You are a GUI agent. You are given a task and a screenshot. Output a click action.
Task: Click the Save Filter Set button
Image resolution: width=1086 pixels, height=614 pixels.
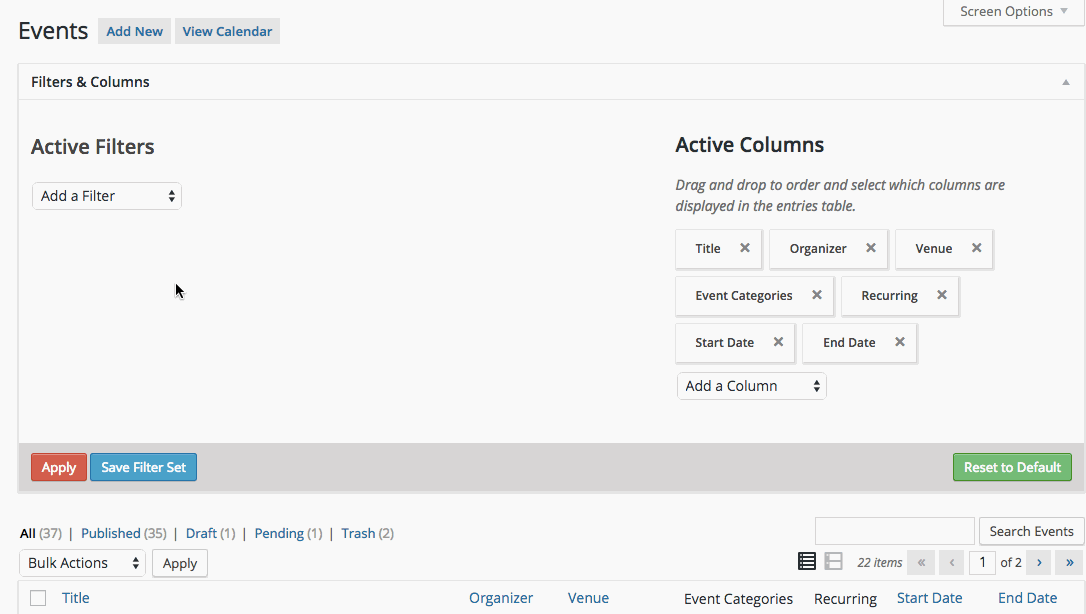coord(143,467)
